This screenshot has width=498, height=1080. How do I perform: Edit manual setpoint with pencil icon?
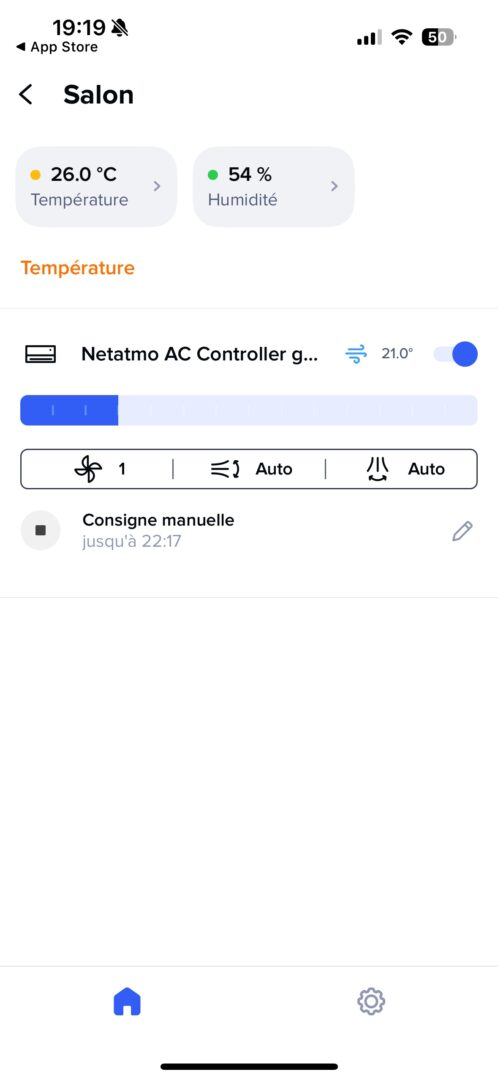pyautogui.click(x=462, y=531)
